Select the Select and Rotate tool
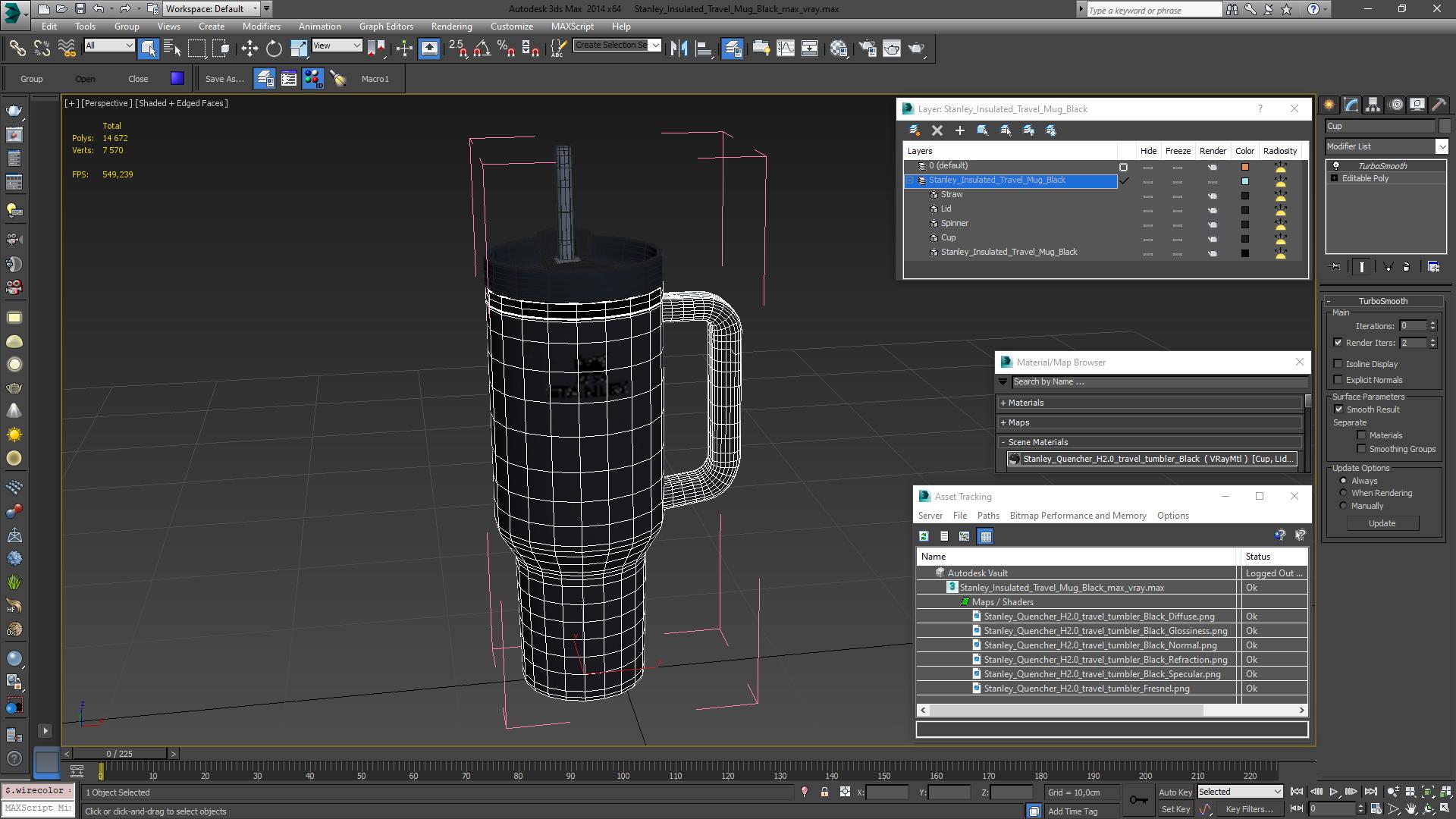The height and width of the screenshot is (819, 1456). [x=274, y=49]
